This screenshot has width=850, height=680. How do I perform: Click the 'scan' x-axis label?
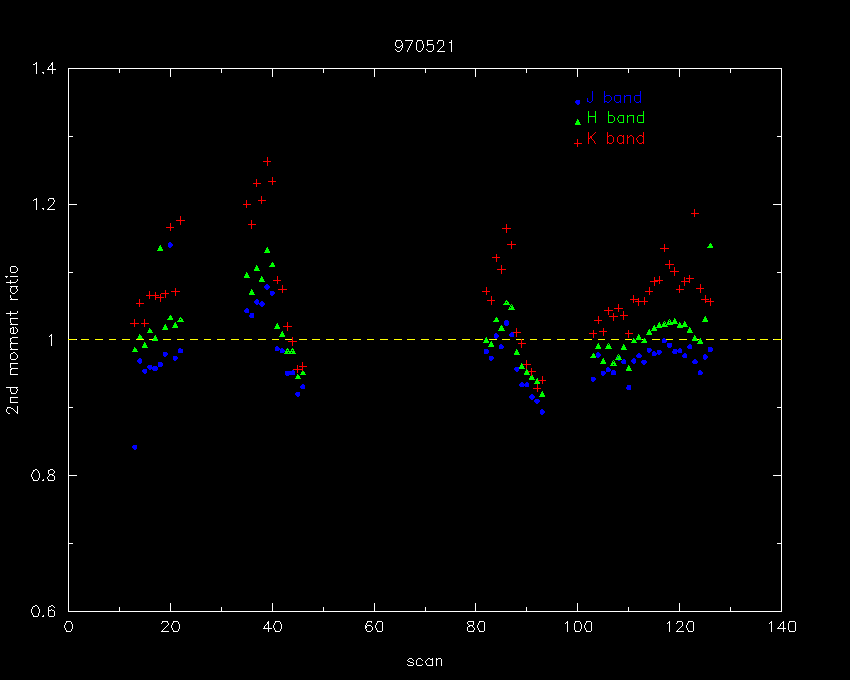[x=424, y=662]
